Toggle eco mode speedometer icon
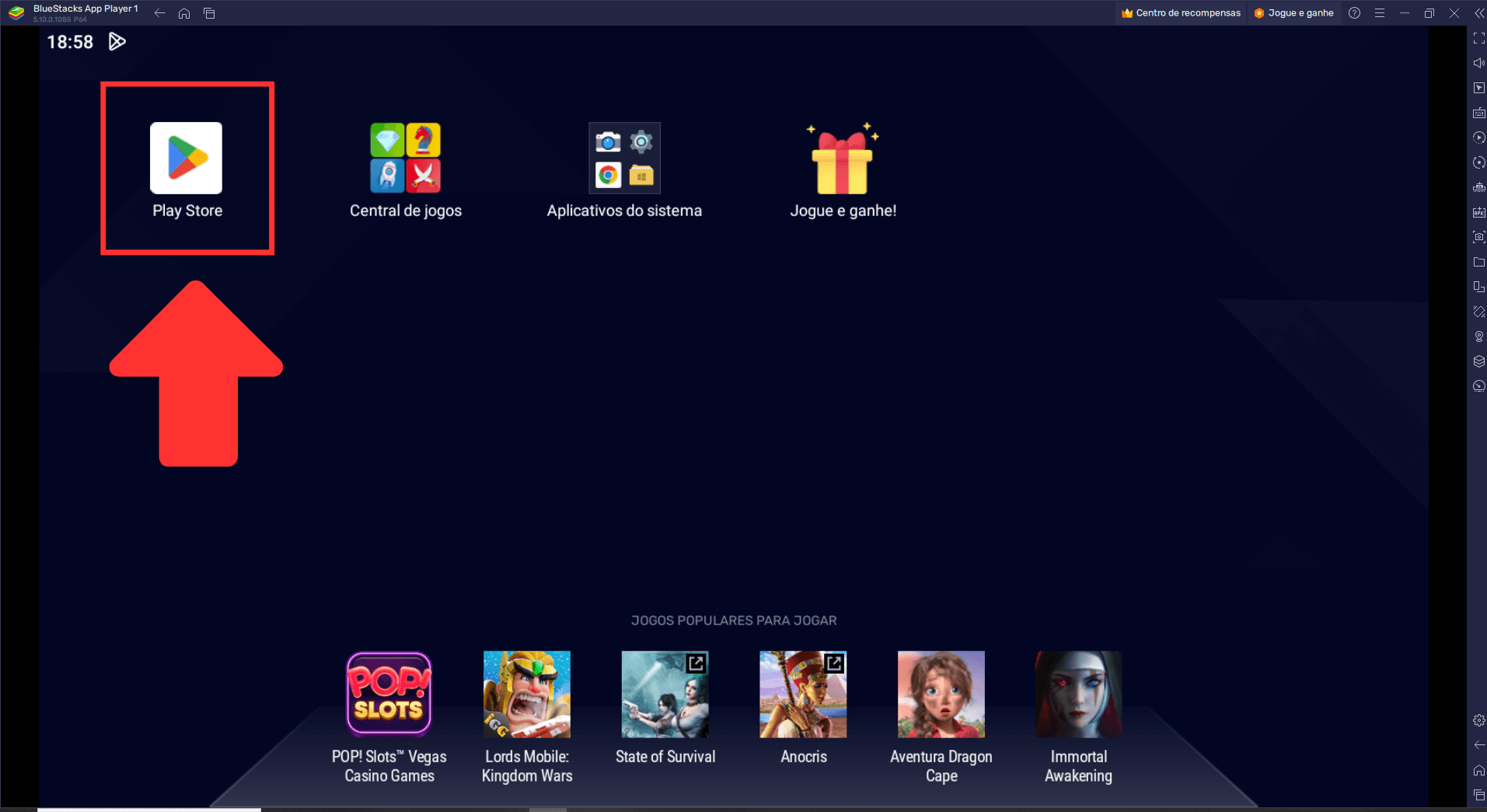Screen dimensions: 1487x812 [1479, 386]
